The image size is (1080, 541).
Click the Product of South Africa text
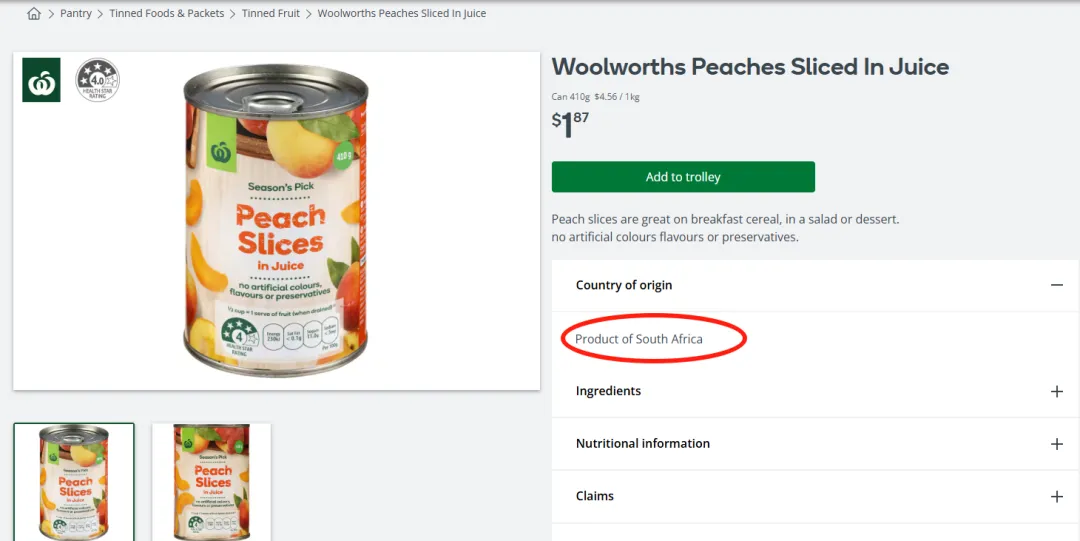click(x=639, y=339)
